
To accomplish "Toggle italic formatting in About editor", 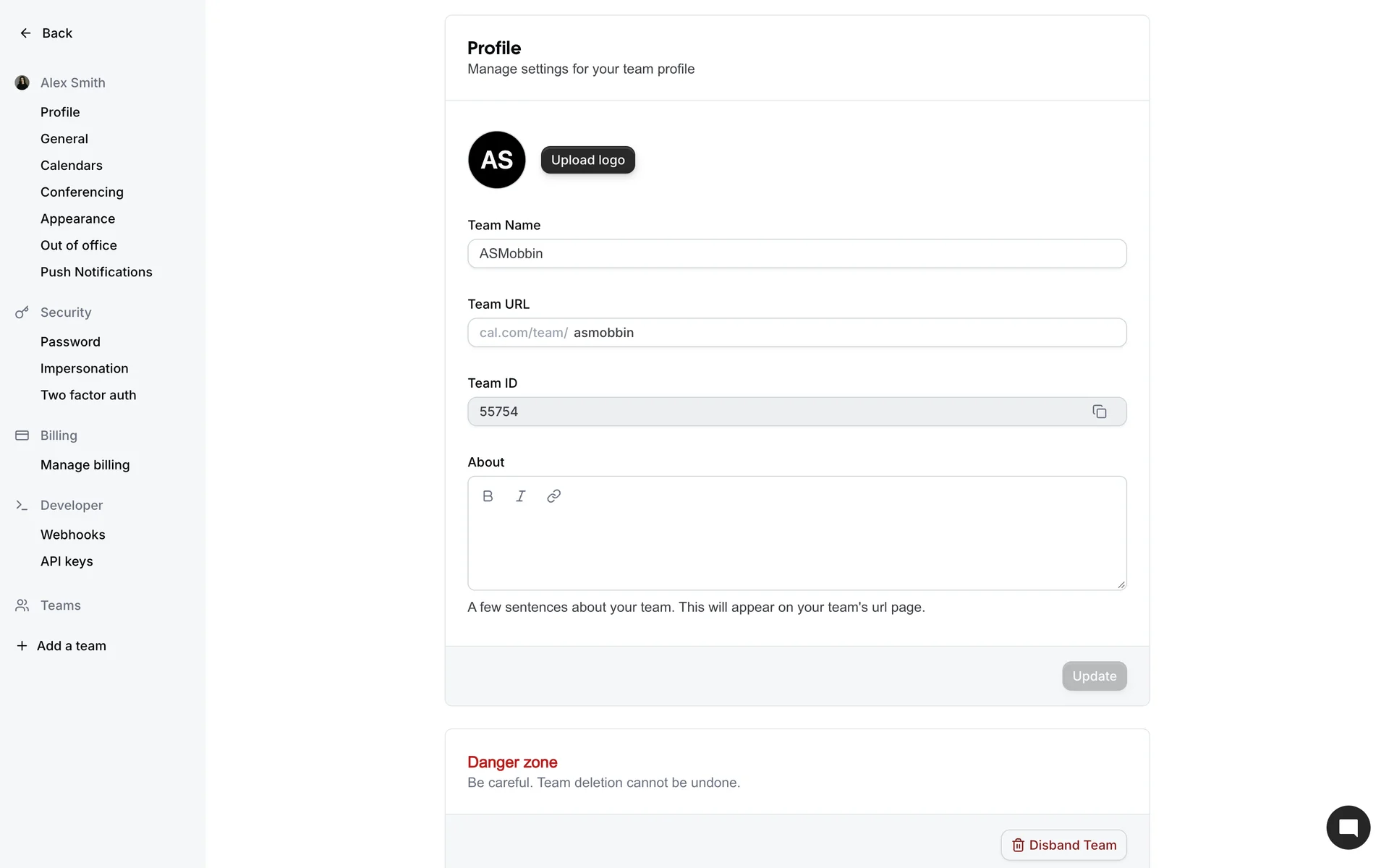I will pos(521,496).
